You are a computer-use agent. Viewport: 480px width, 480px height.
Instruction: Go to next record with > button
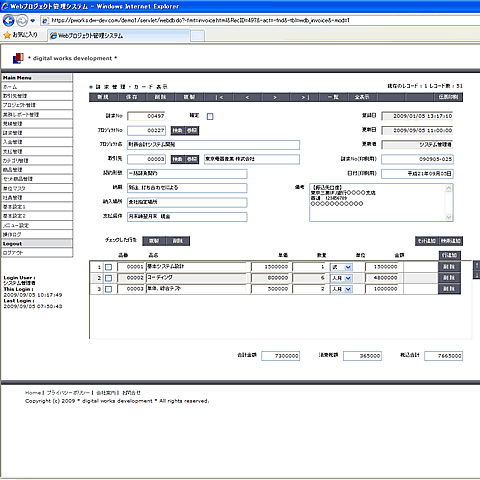click(275, 97)
